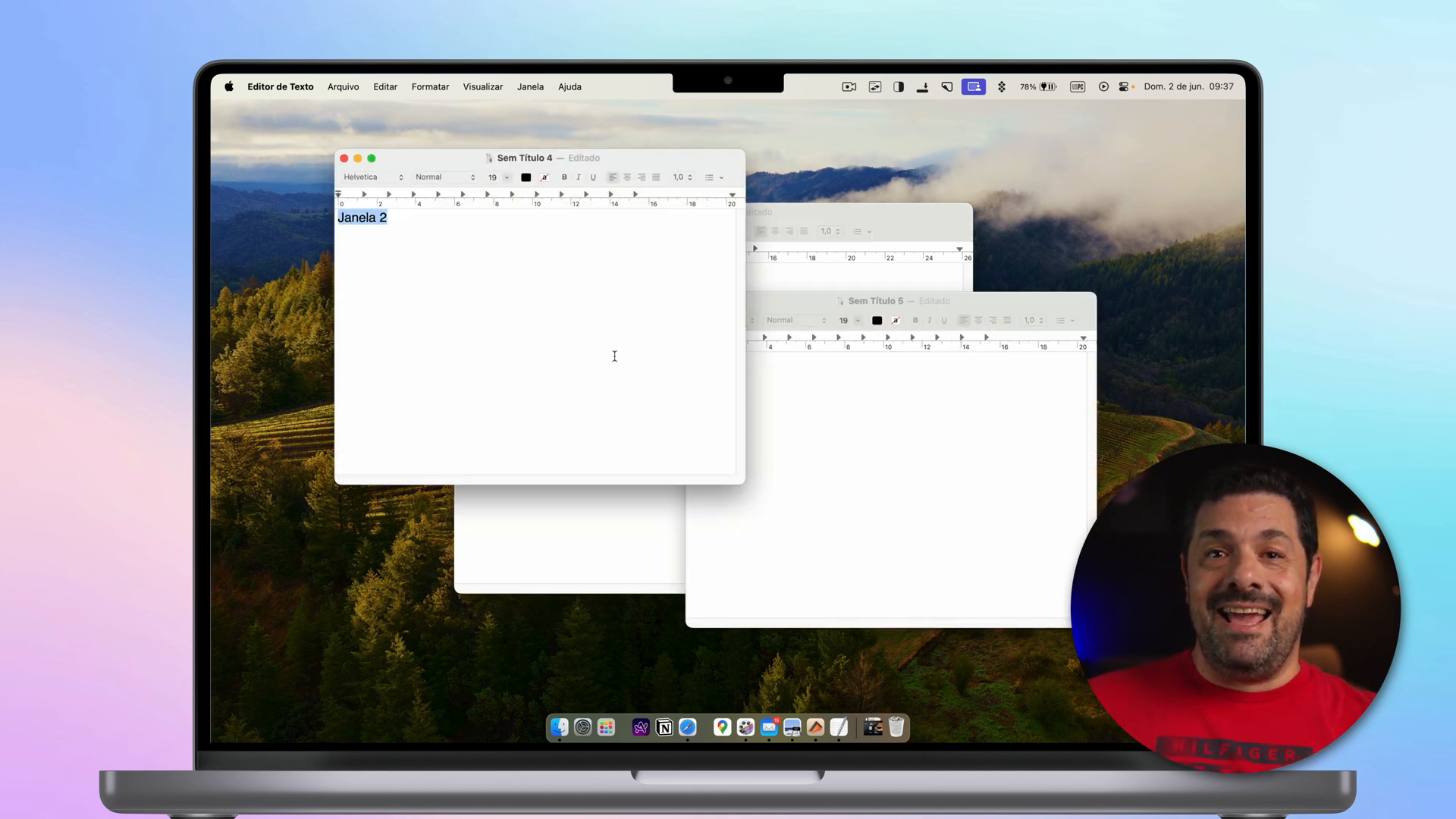Viewport: 1456px width, 819px height.
Task: Open the orange triangle app in Dock
Action: [x=815, y=728]
